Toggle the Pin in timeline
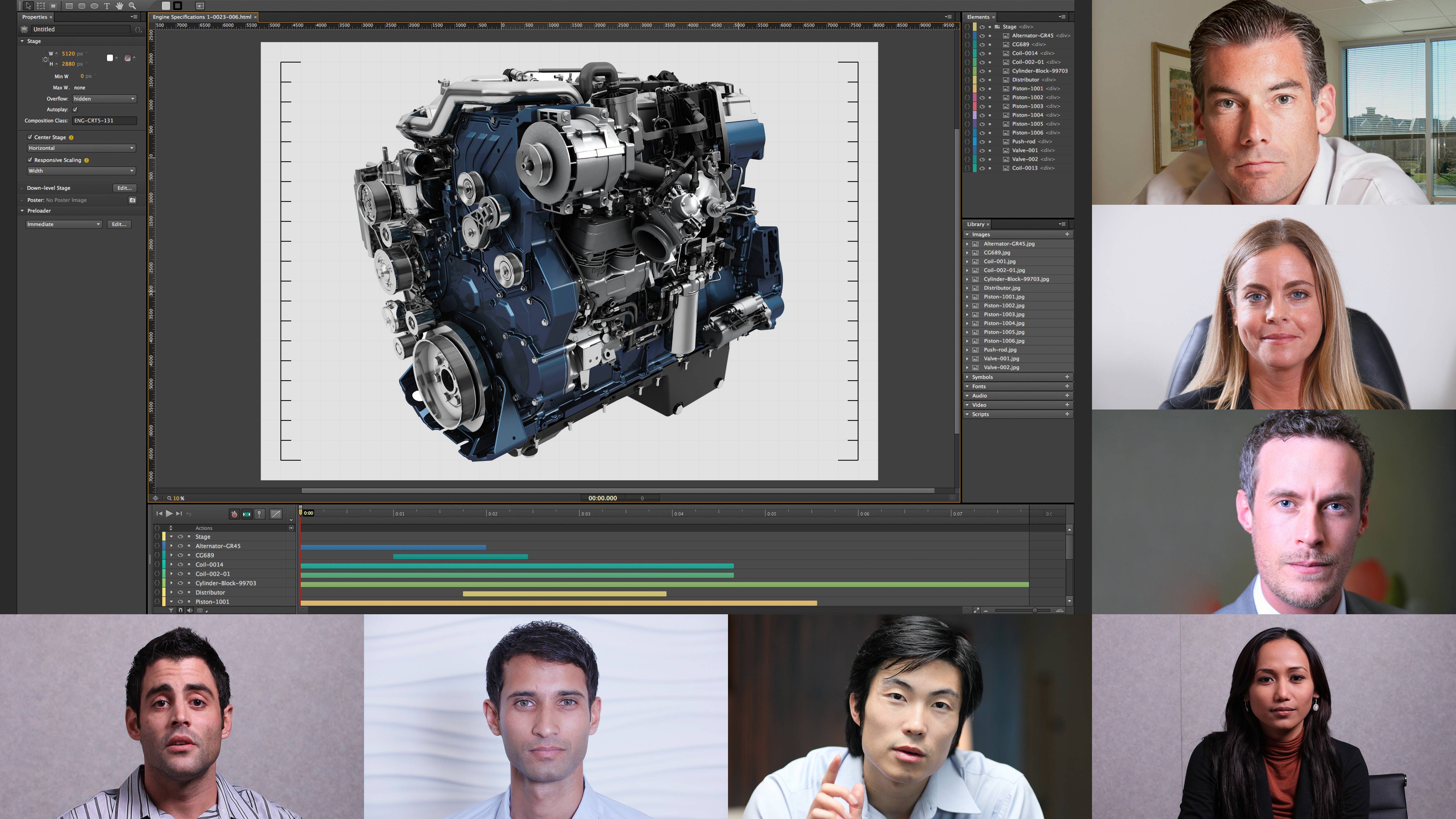The width and height of the screenshot is (1456, 819). click(259, 514)
